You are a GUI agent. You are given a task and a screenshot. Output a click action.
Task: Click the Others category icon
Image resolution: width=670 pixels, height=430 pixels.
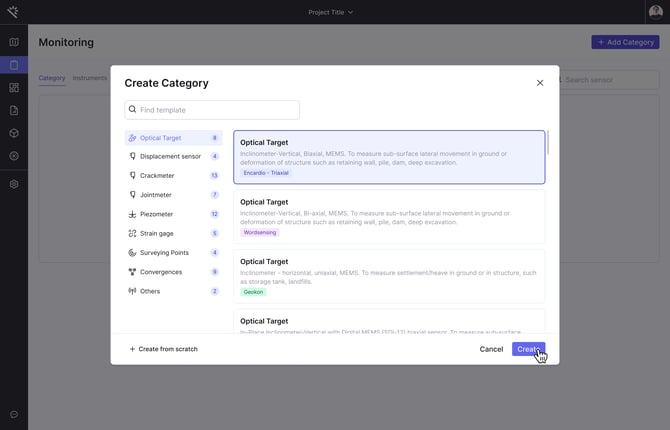[x=132, y=291]
